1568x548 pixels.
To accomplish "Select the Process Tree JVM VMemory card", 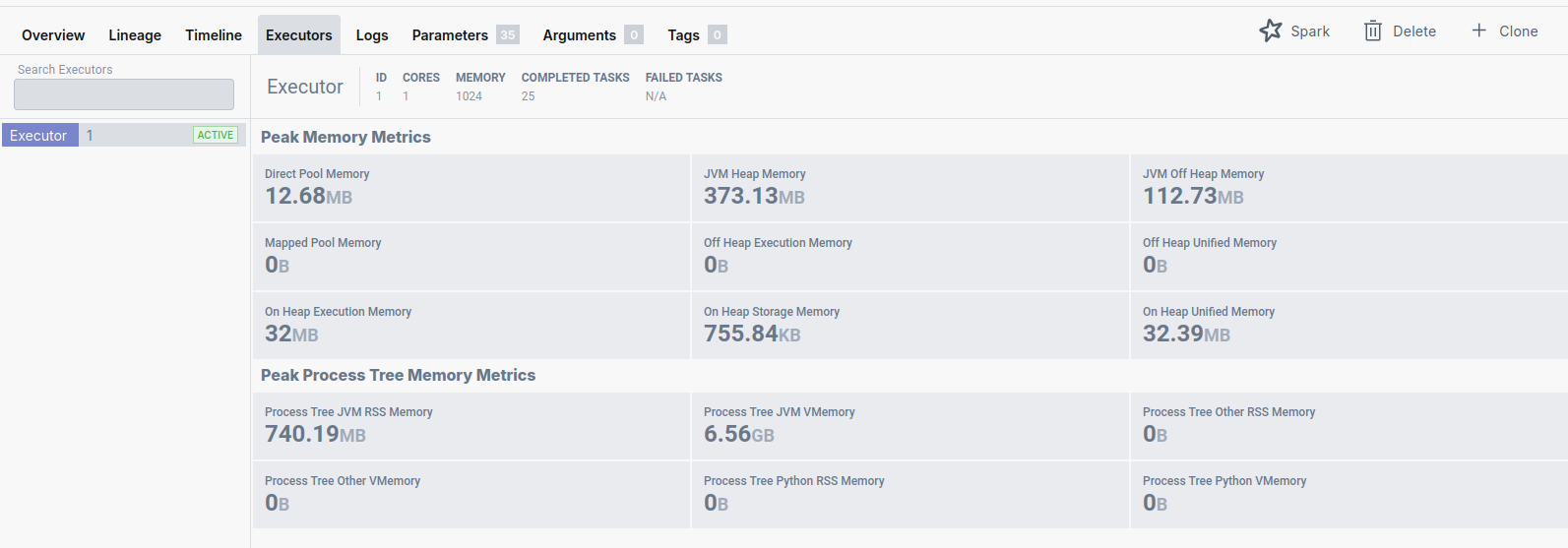I will (909, 426).
